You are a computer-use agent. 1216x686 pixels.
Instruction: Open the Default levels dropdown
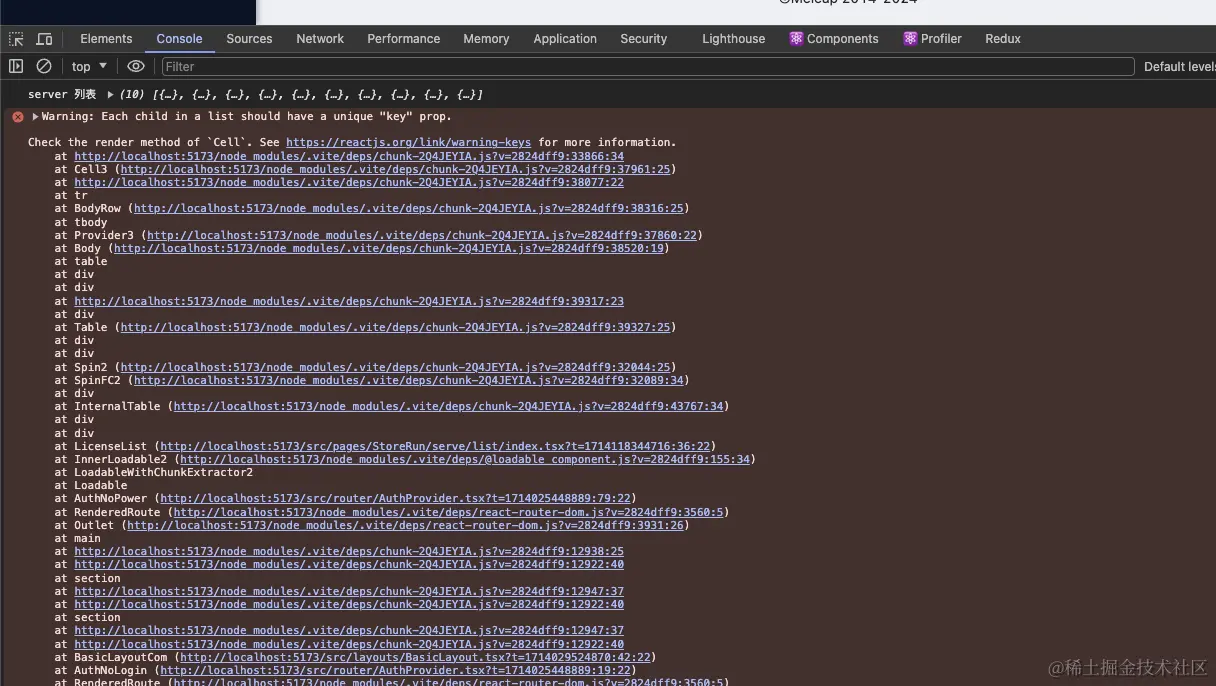click(1179, 66)
